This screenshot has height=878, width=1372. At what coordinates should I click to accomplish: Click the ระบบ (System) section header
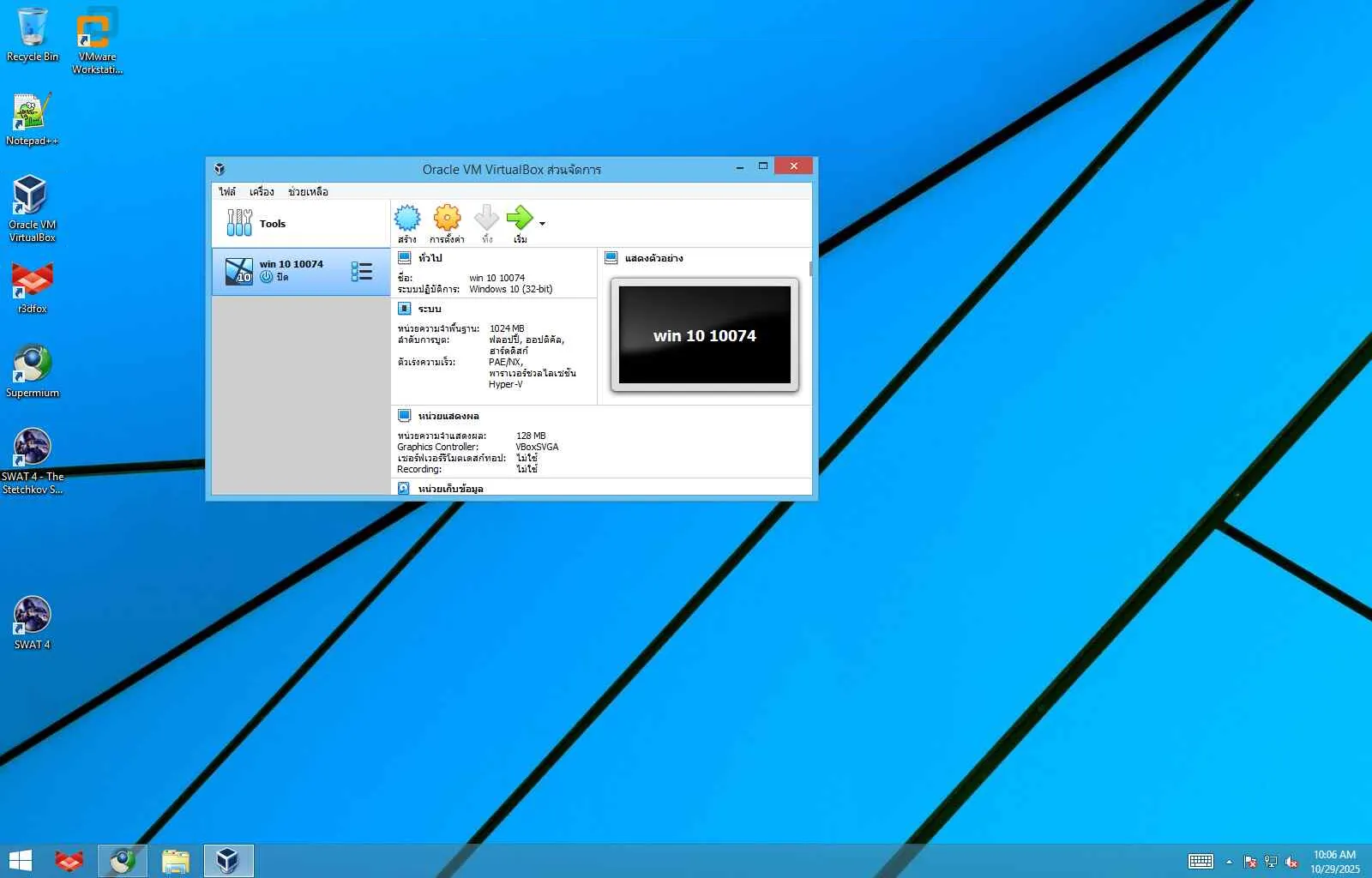(x=430, y=309)
